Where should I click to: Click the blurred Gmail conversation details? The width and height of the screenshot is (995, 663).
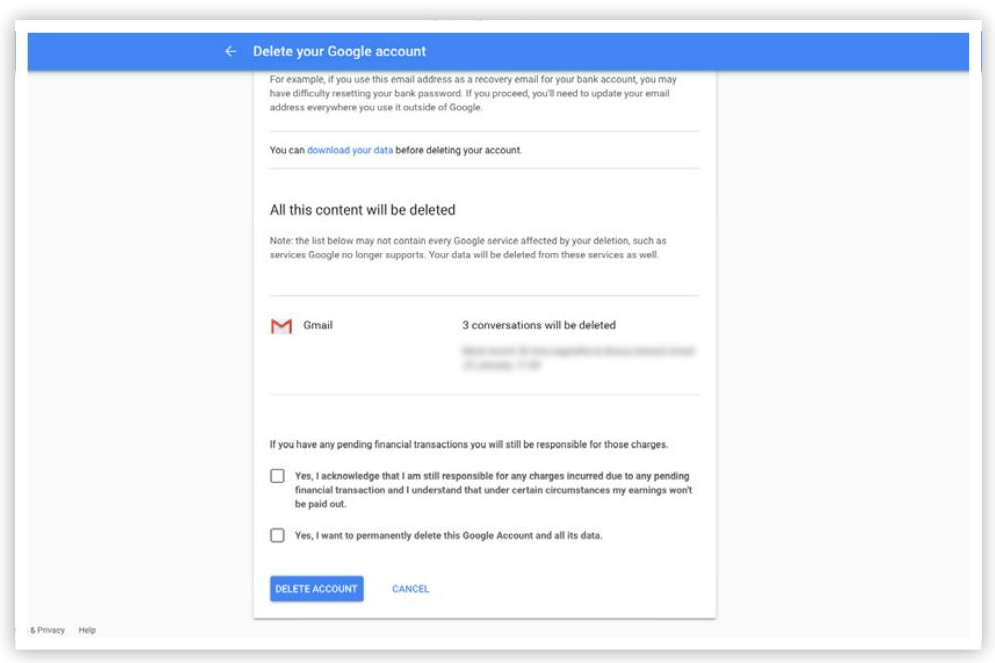click(577, 358)
